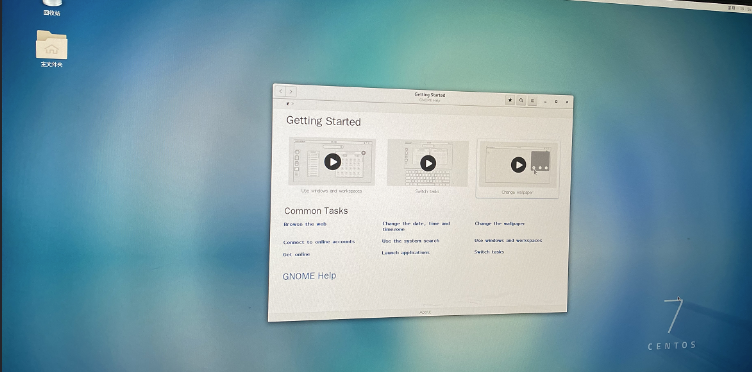Bookmark this page with the star icon
Viewport: 752px width, 372px height.
point(510,100)
